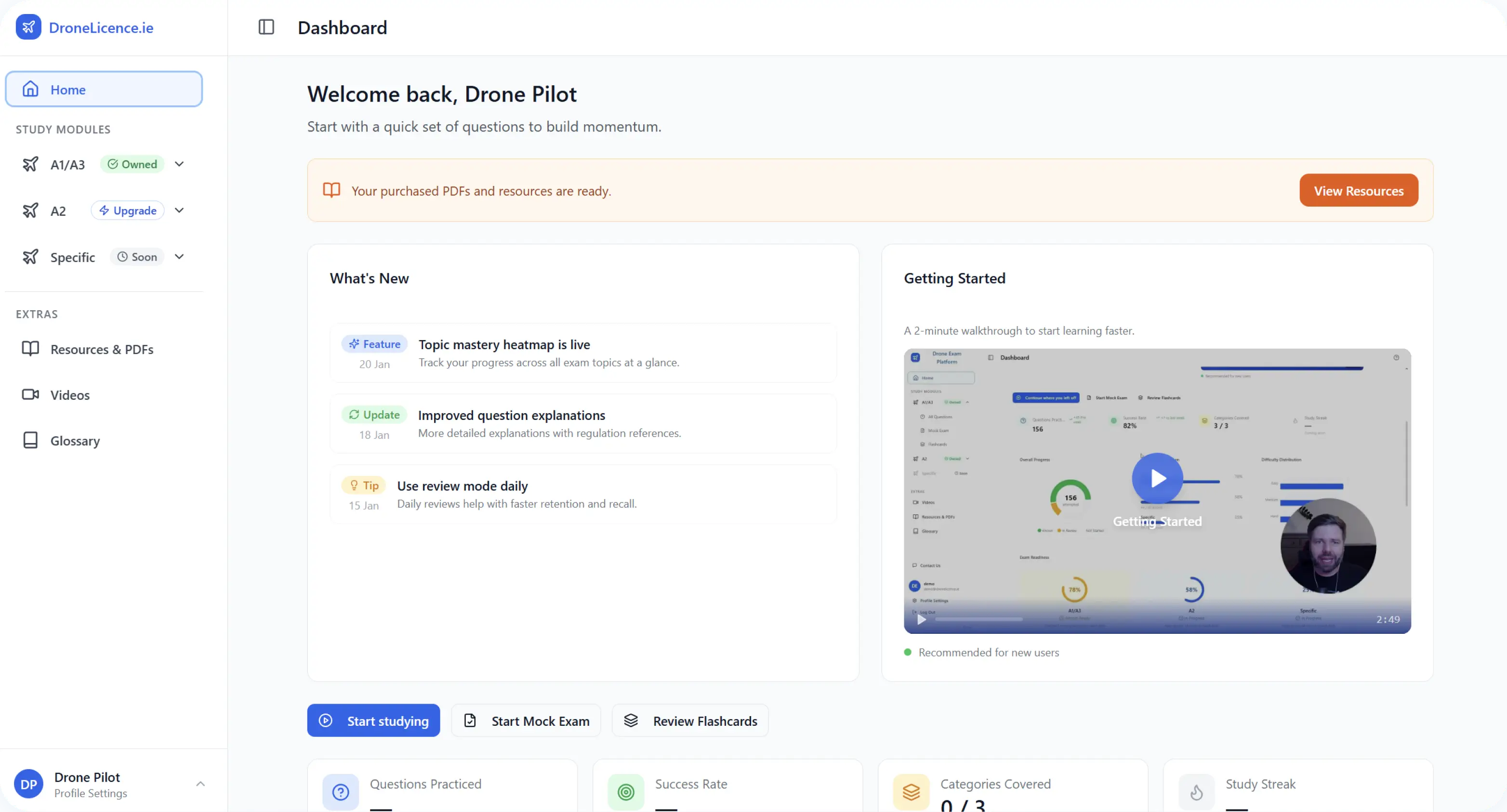
Task: Click the Categories Covered layers icon
Action: (x=911, y=791)
